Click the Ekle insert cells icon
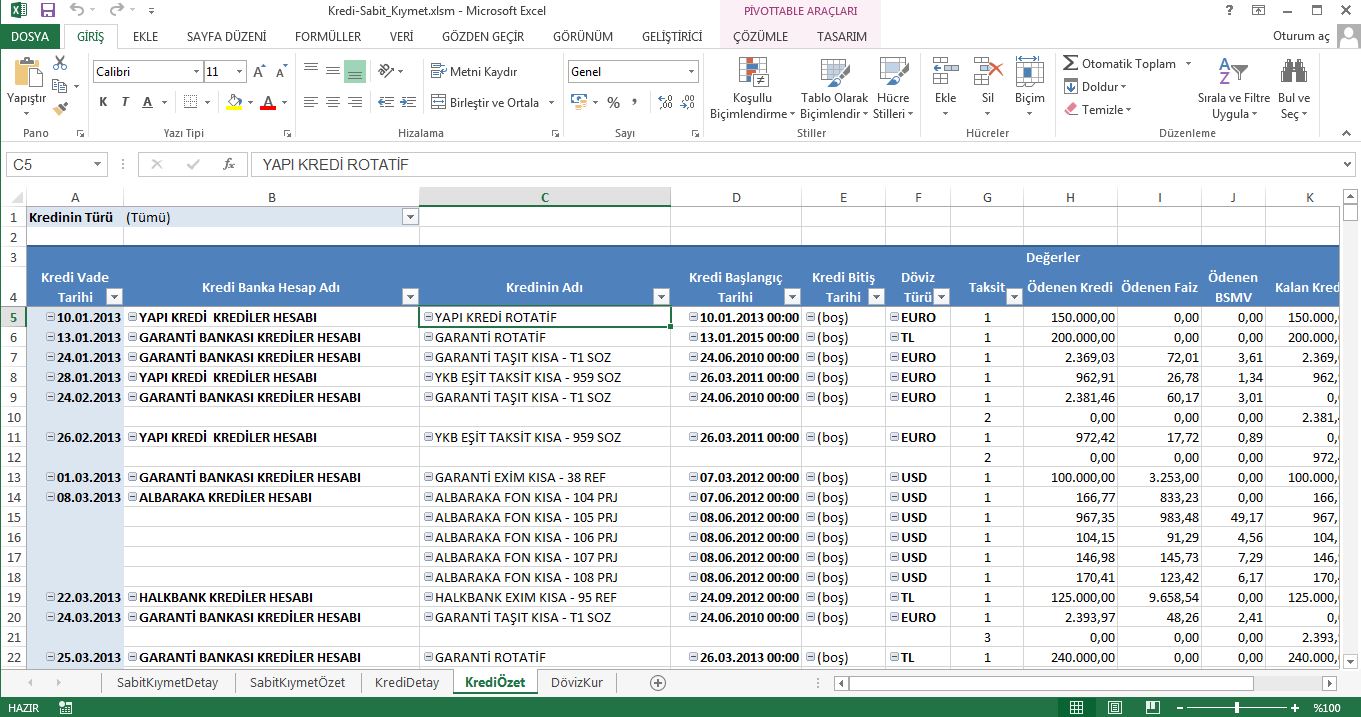 pos(945,73)
